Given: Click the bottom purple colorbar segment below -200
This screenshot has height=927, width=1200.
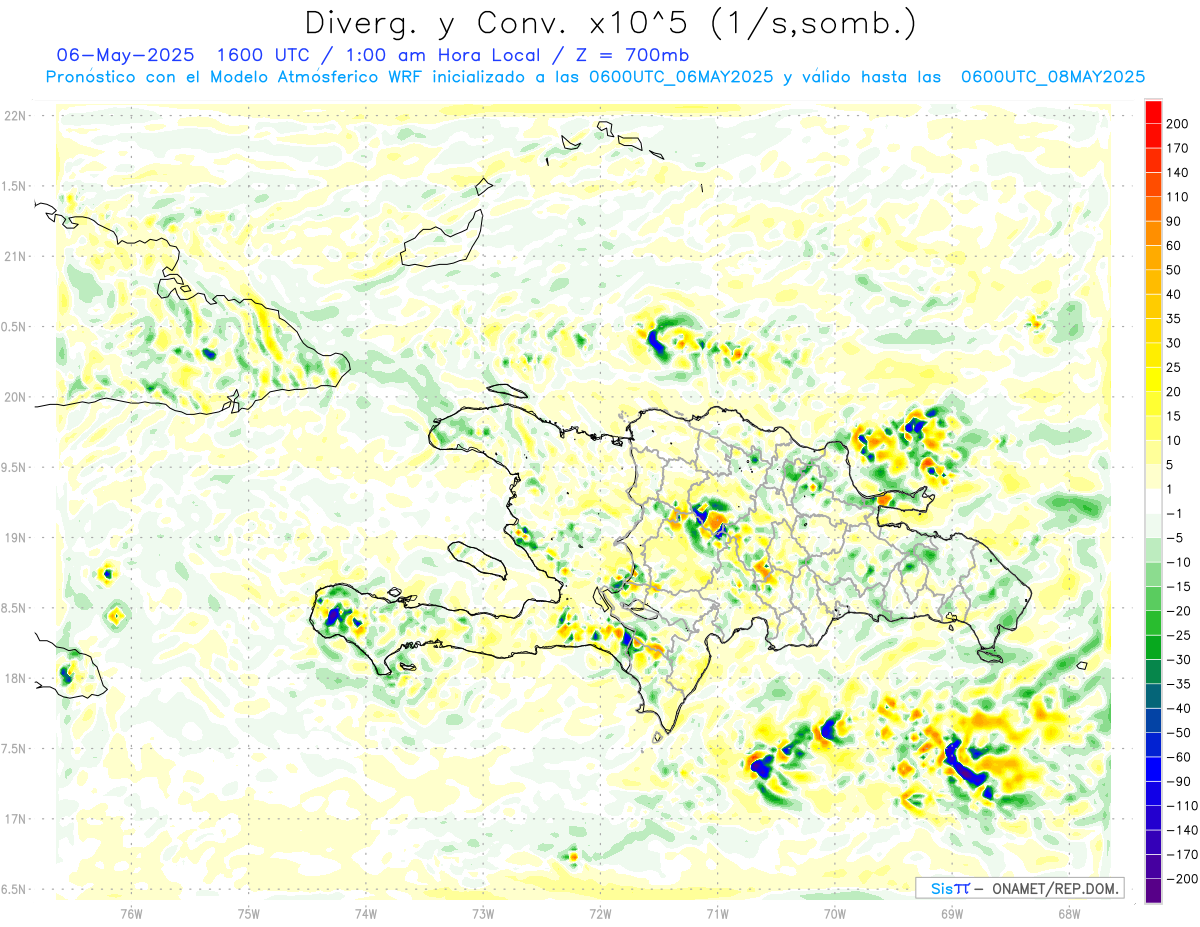Looking at the screenshot, I should tap(1153, 890).
